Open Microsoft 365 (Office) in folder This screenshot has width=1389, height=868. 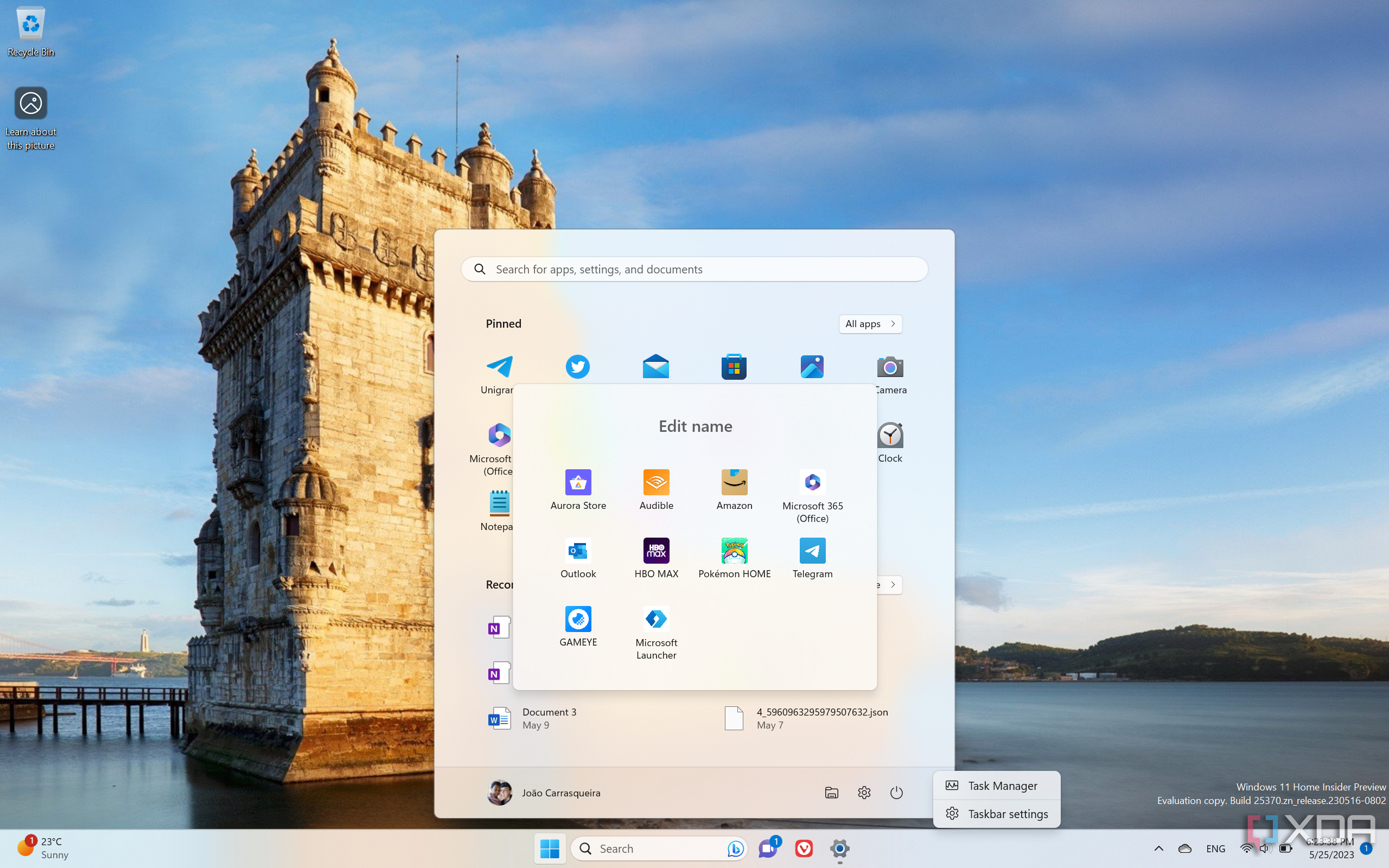click(812, 495)
